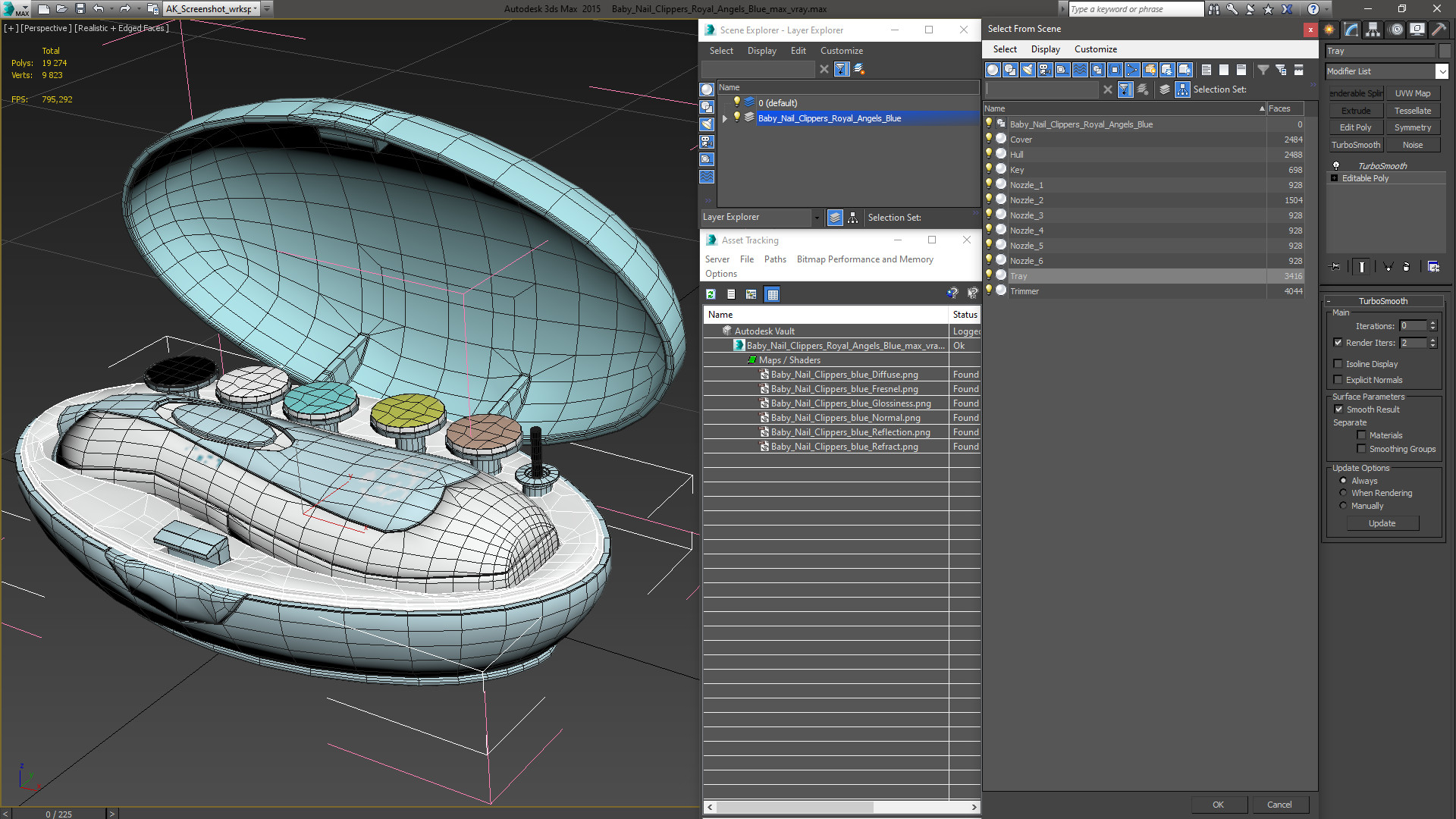The image size is (1456, 819).
Task: Click Undo arrow in top toolbar
Action: 99,9
